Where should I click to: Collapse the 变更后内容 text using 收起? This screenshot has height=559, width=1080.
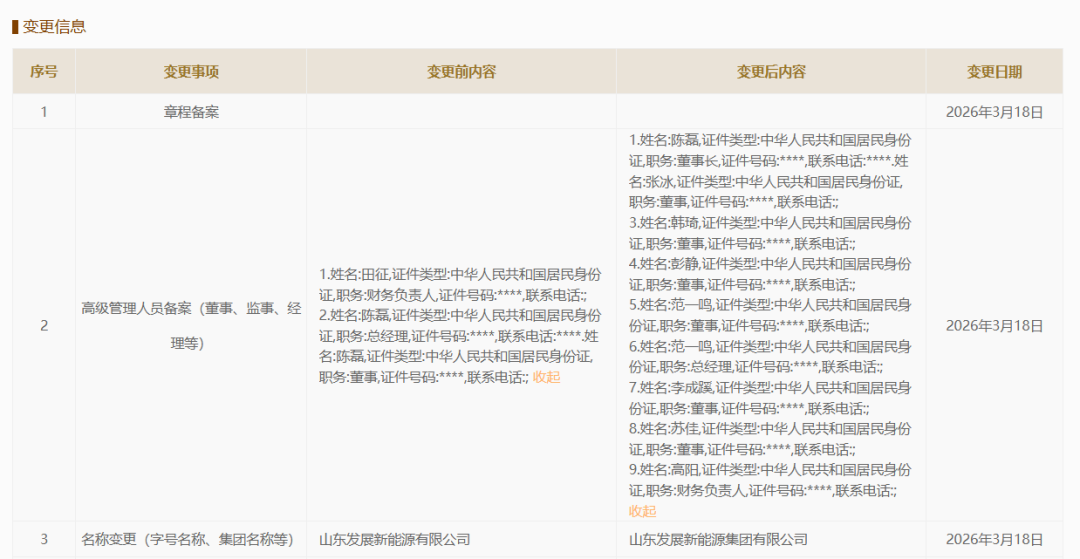pyautogui.click(x=642, y=511)
